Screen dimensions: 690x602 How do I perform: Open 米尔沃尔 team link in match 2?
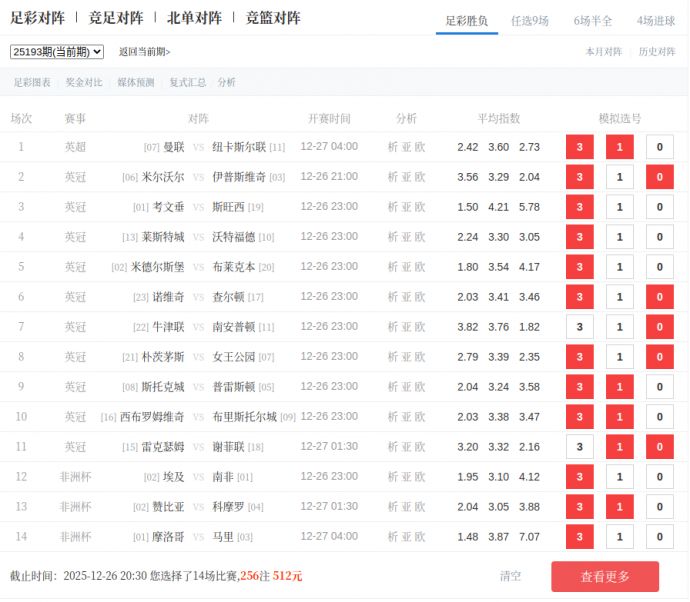(x=163, y=177)
